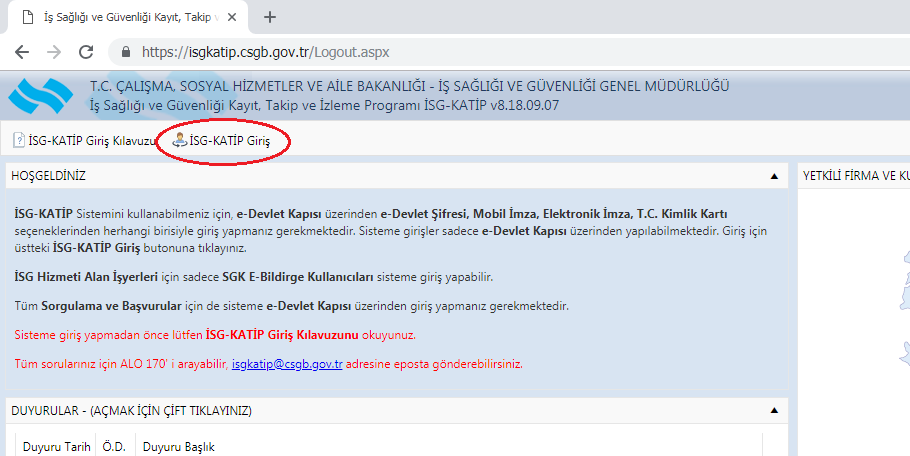Click the İSG-KATİP Giriş login button
910x456 pixels.
click(x=223, y=140)
